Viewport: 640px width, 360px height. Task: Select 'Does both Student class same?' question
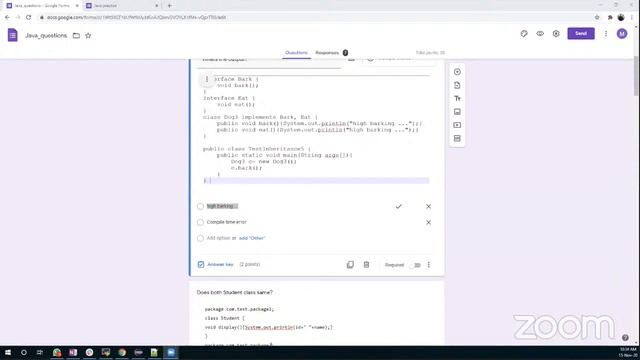[235, 292]
